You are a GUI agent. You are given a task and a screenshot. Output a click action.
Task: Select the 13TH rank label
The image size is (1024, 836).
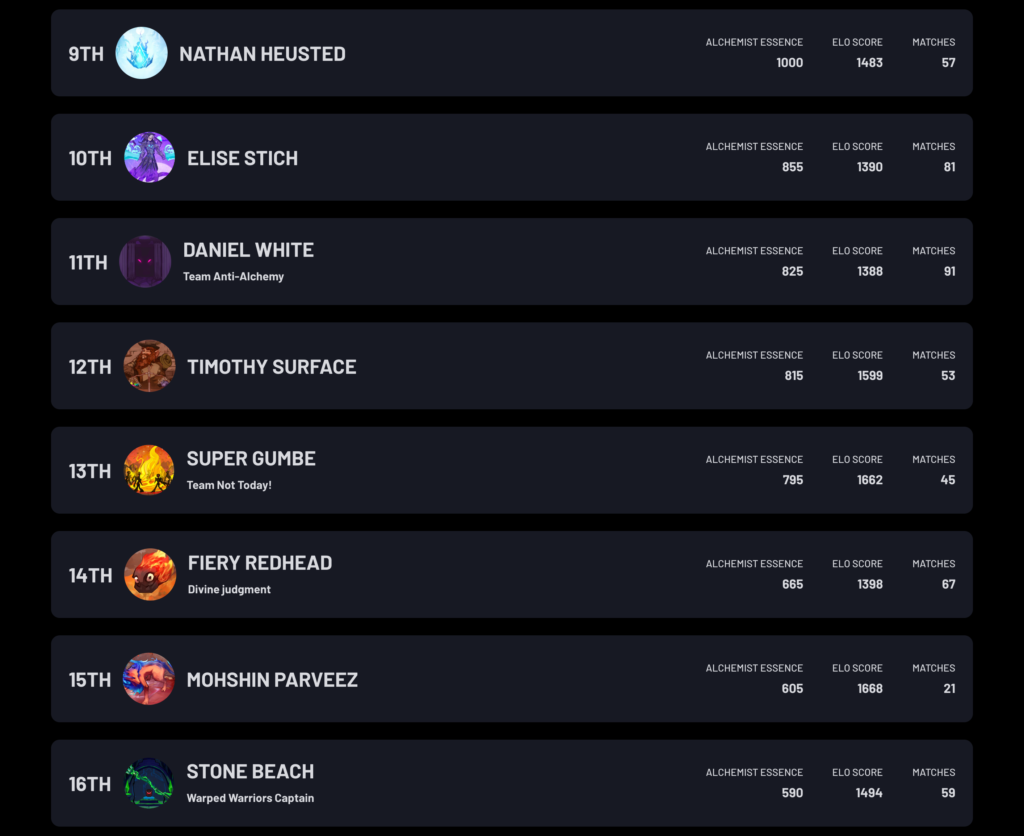click(x=89, y=471)
